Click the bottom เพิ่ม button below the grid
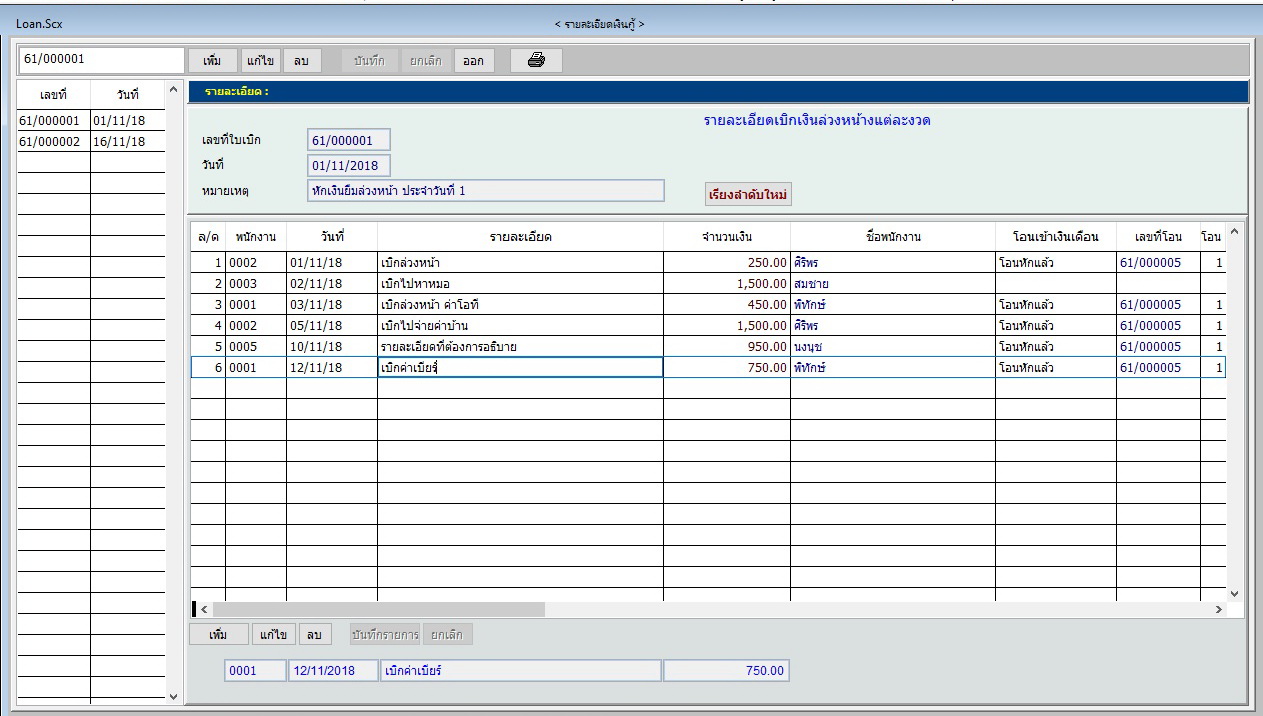 click(218, 635)
